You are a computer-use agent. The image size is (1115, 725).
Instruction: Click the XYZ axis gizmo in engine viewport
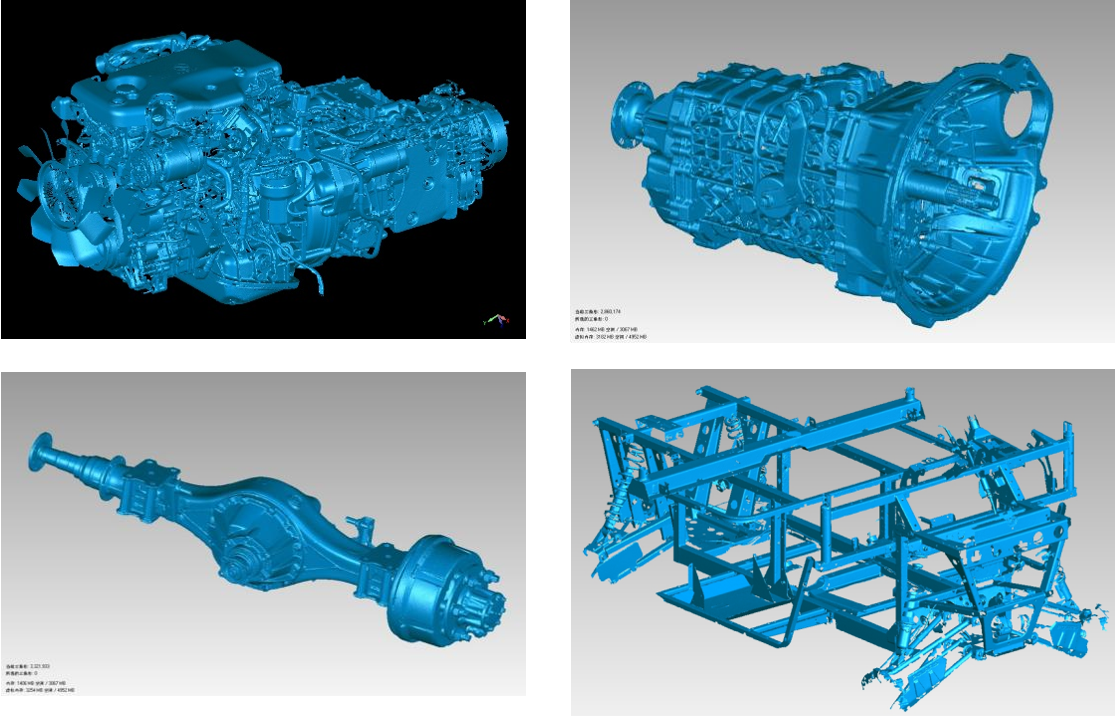point(498,320)
